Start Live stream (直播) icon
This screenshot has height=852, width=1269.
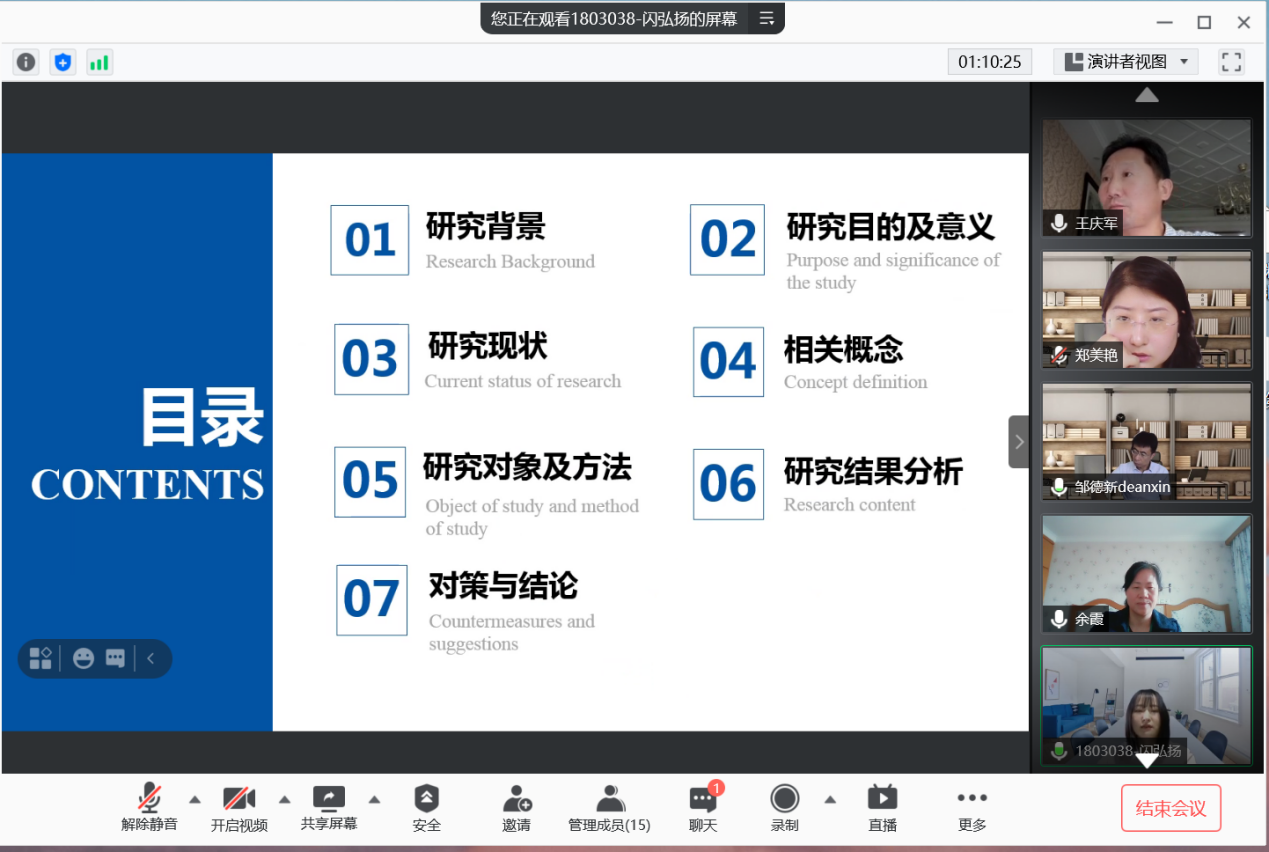[882, 807]
